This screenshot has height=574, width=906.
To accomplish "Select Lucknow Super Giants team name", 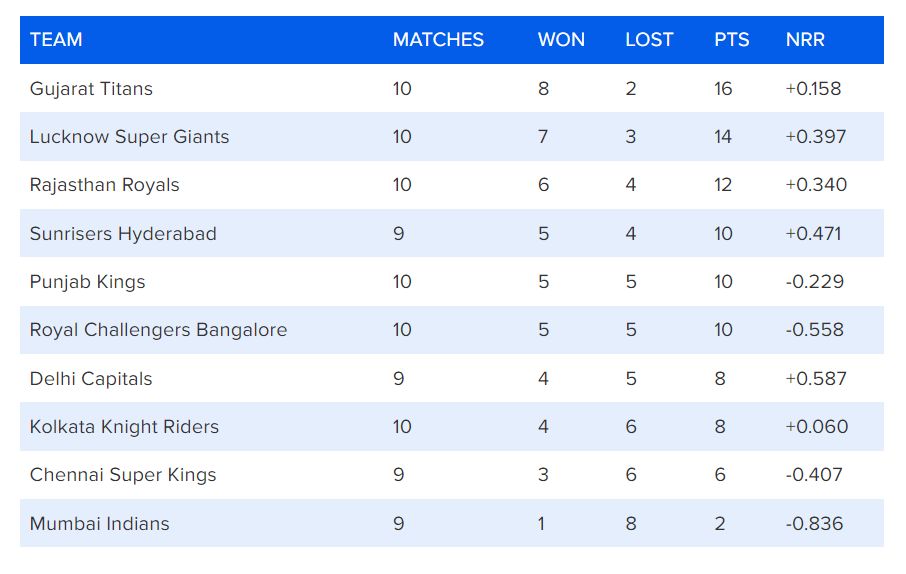I will coord(129,137).
